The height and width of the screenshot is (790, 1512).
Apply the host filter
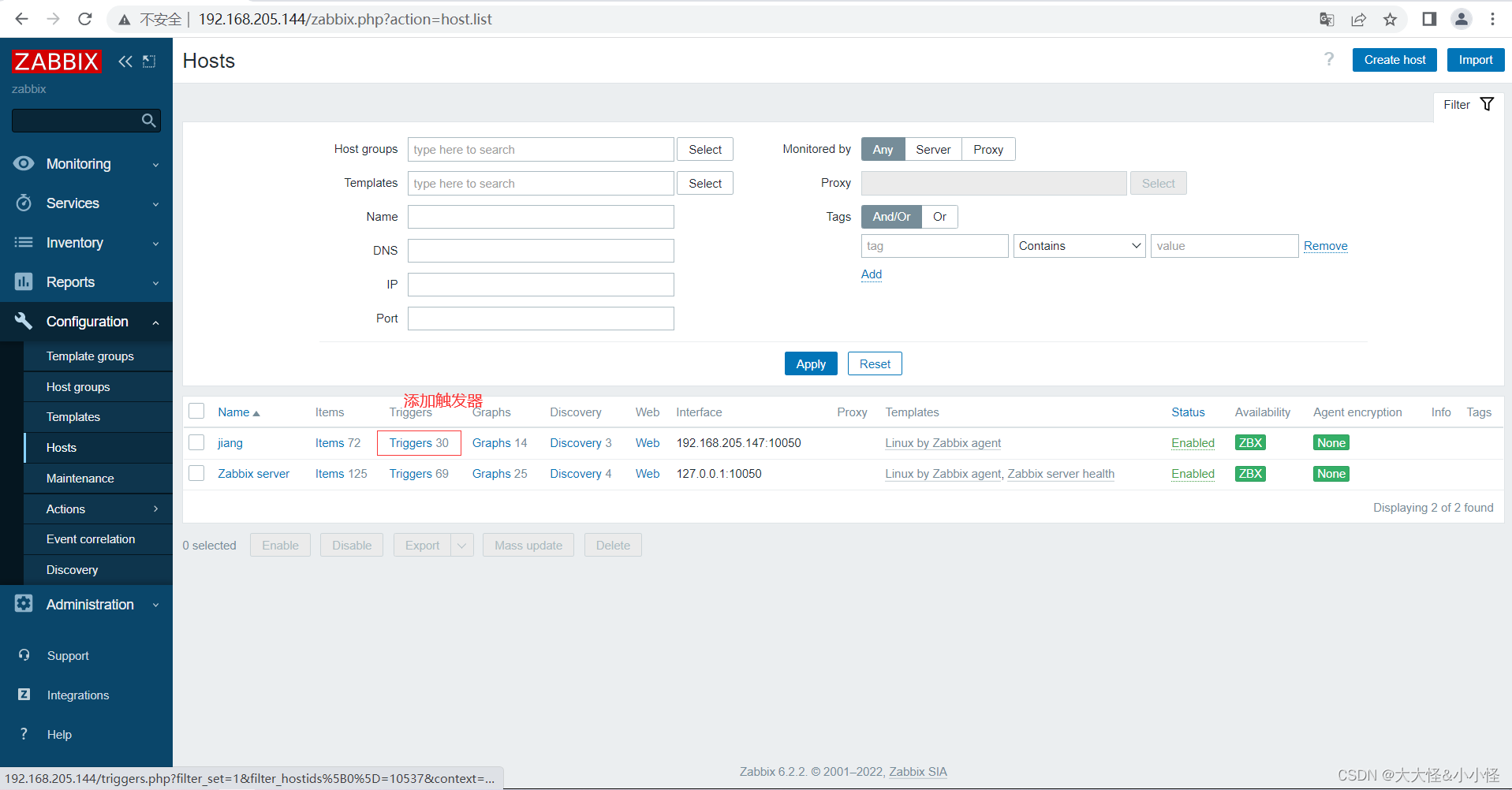tap(811, 363)
